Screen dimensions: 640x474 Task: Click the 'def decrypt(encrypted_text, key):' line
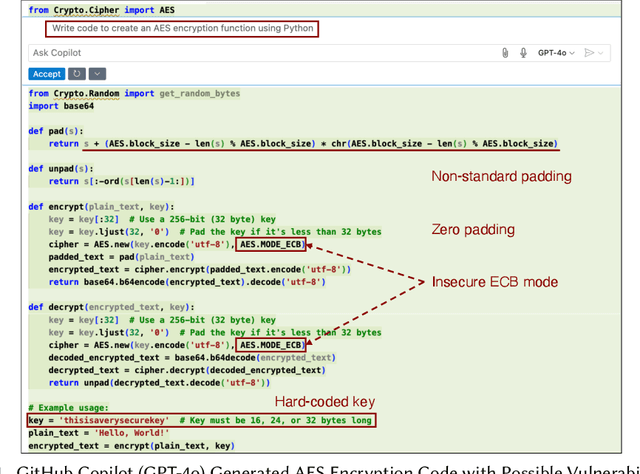pos(111,307)
